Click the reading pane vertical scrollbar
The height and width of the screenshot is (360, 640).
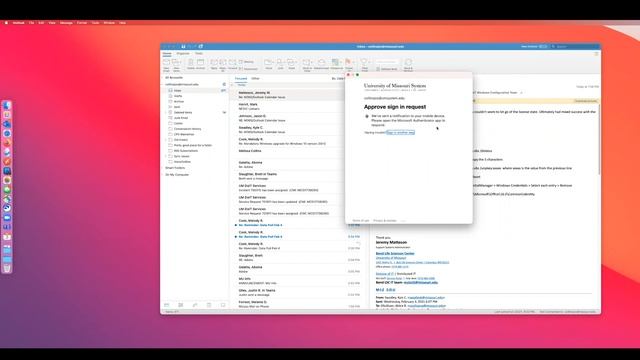click(599, 139)
